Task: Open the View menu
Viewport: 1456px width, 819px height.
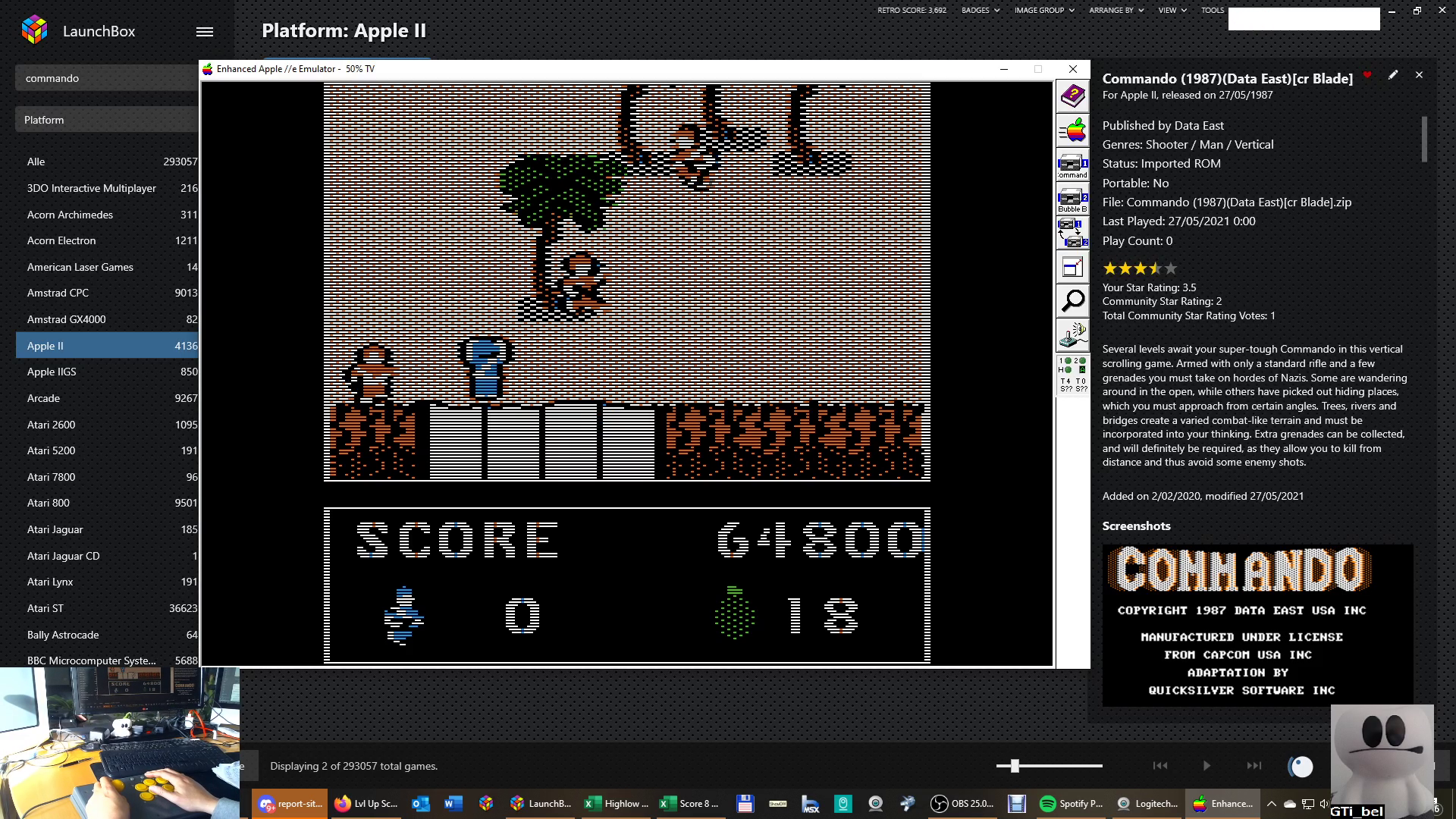Action: 1172,11
